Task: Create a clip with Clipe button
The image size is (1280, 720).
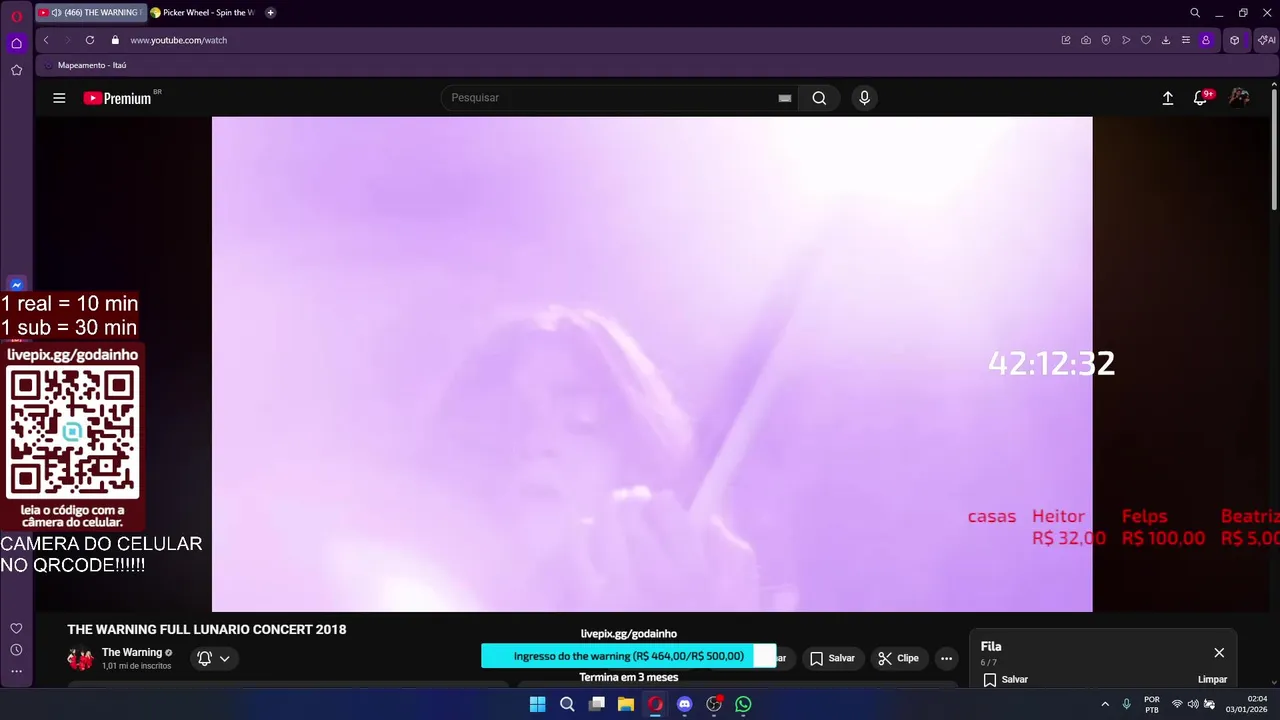Action: click(898, 658)
